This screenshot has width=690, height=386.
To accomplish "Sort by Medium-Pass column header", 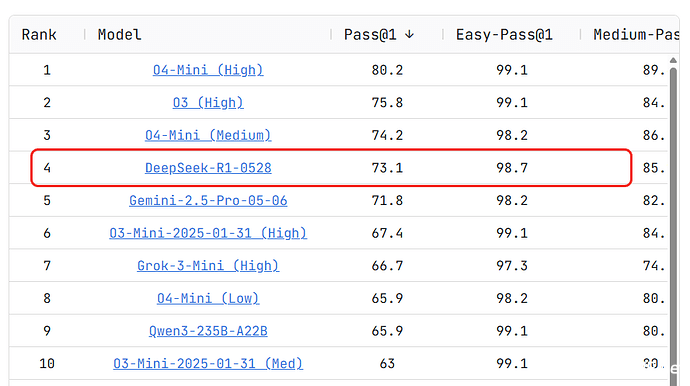I will tap(636, 34).
